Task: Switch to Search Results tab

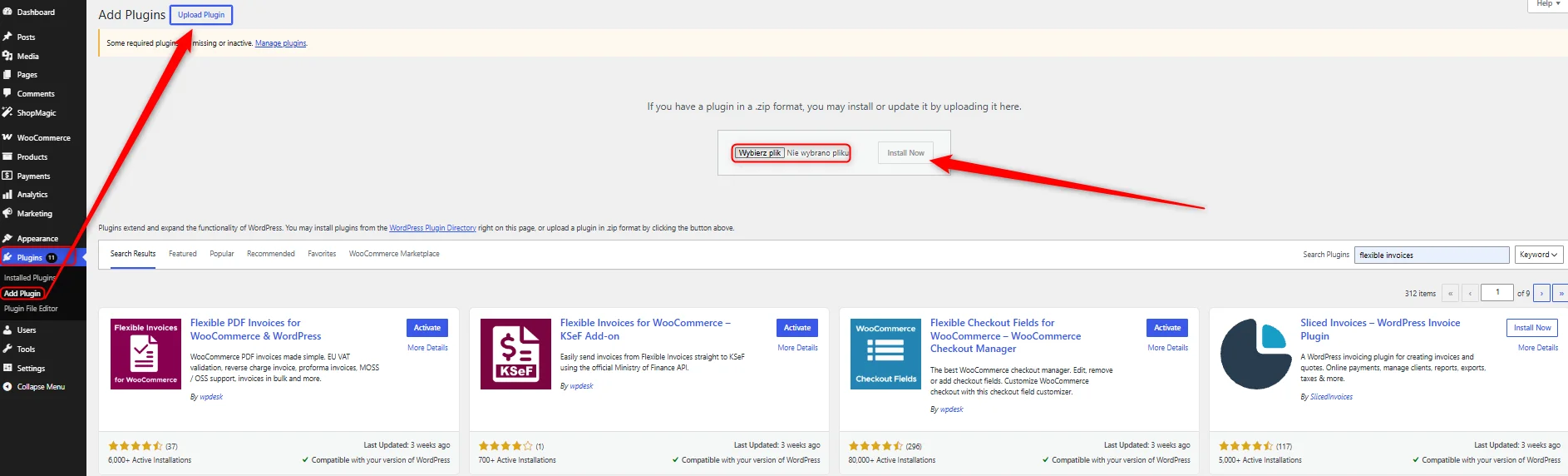Action: [133, 254]
